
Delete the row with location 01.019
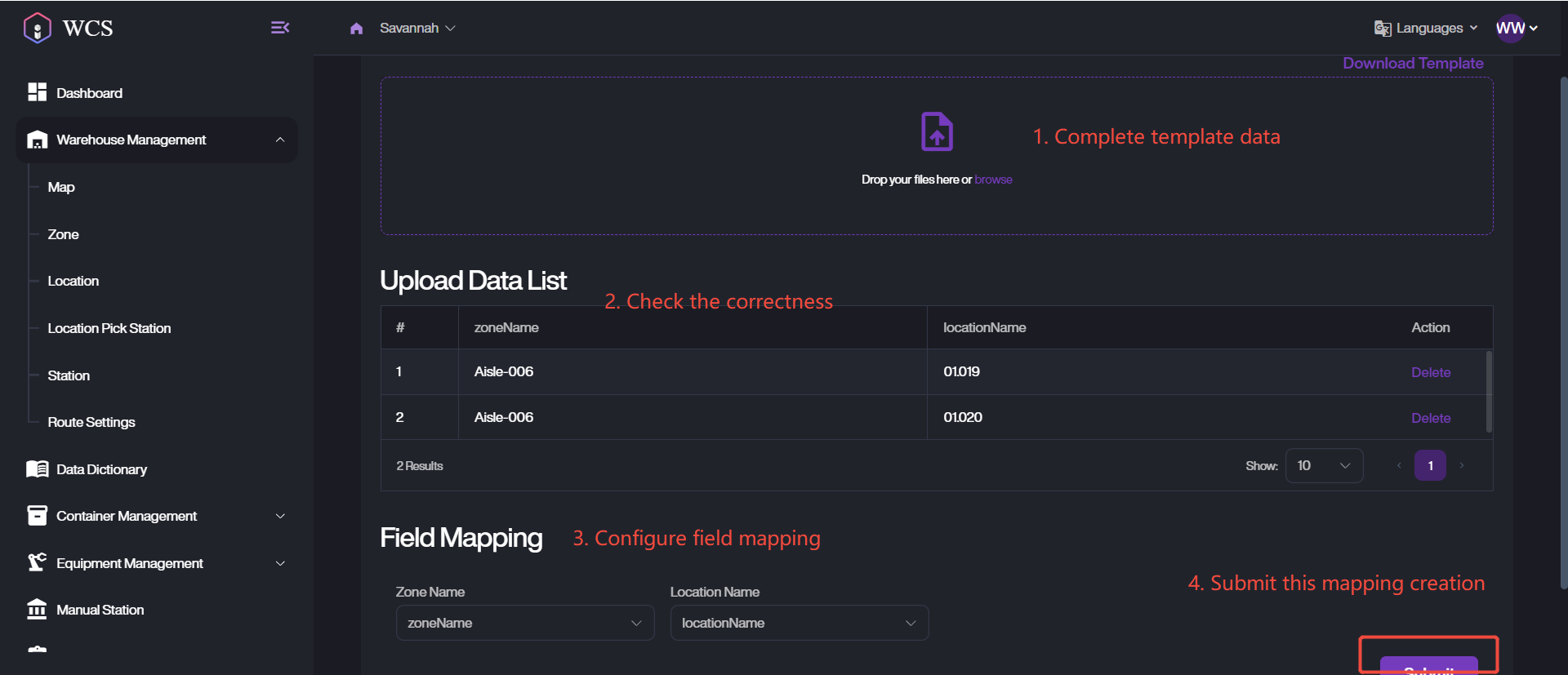(1430, 372)
